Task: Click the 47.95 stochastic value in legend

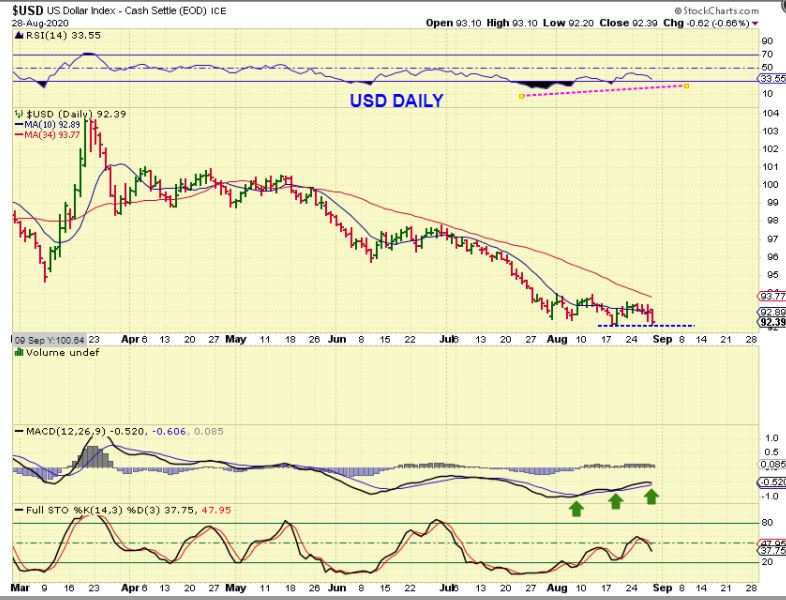Action: [x=217, y=510]
